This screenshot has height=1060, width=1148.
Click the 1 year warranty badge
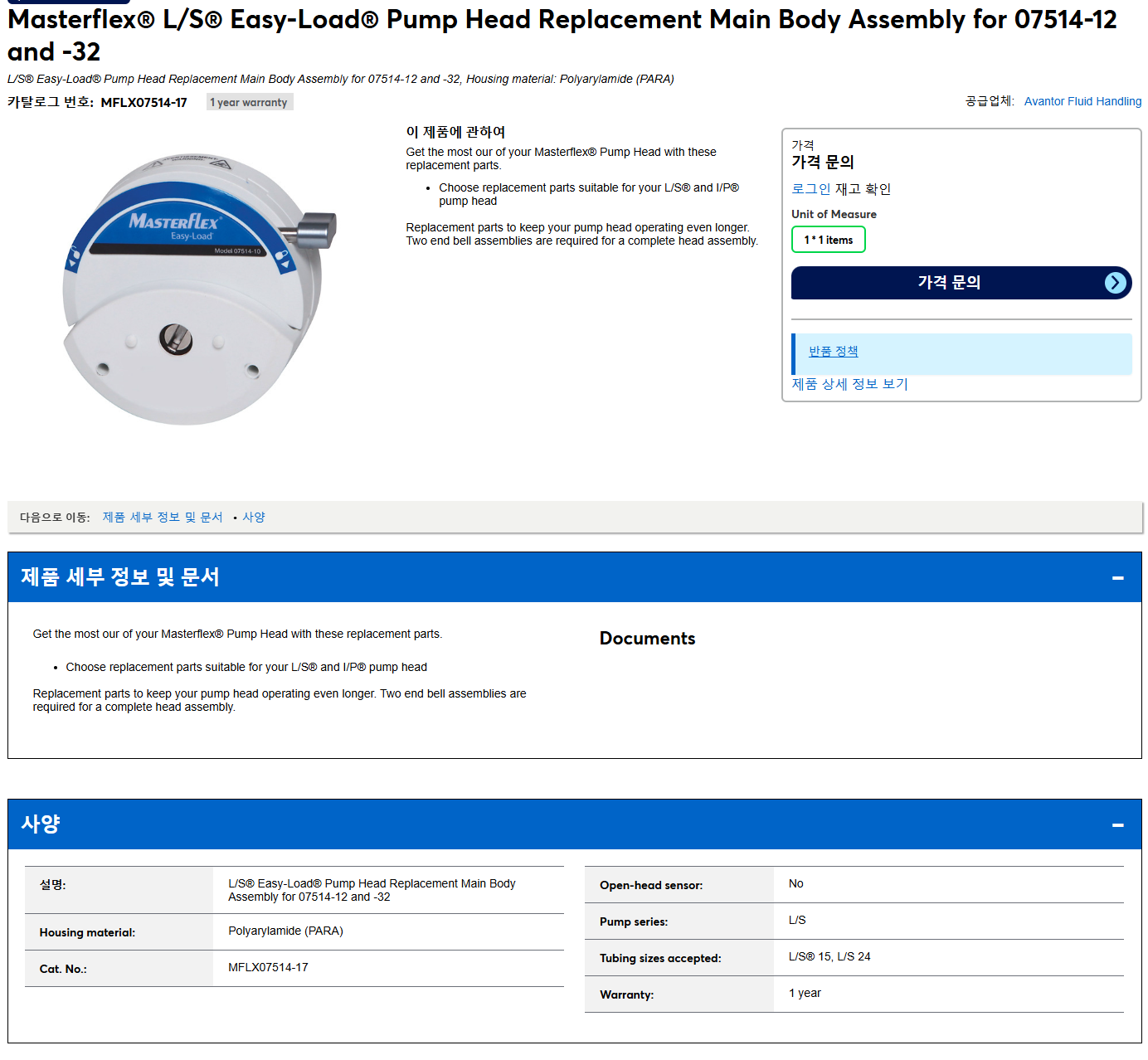click(249, 102)
